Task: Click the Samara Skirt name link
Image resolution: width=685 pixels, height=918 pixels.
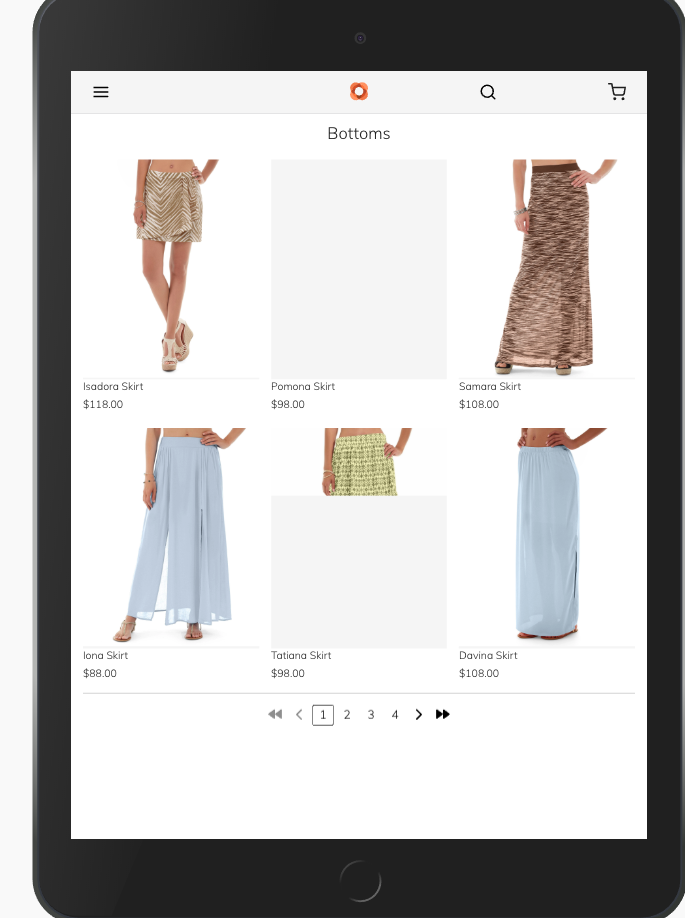Action: coord(490,386)
